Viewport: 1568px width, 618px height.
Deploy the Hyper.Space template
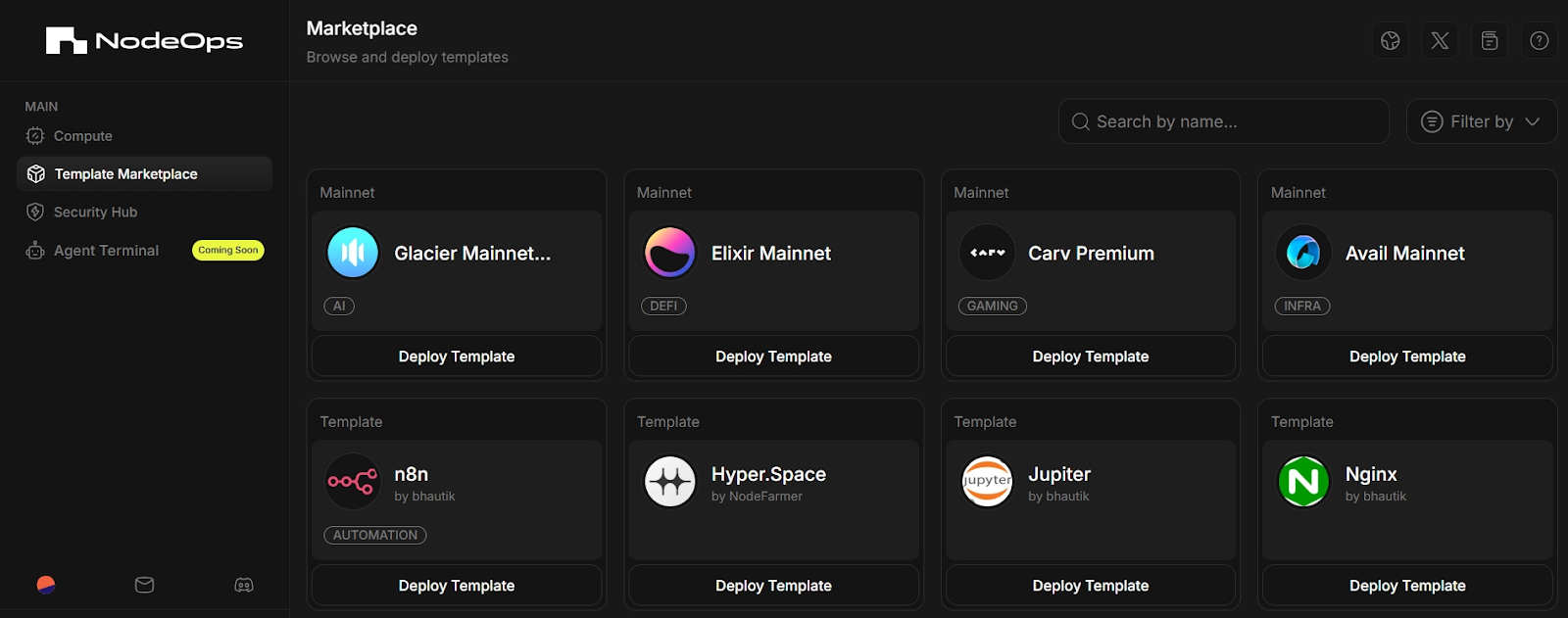click(773, 586)
